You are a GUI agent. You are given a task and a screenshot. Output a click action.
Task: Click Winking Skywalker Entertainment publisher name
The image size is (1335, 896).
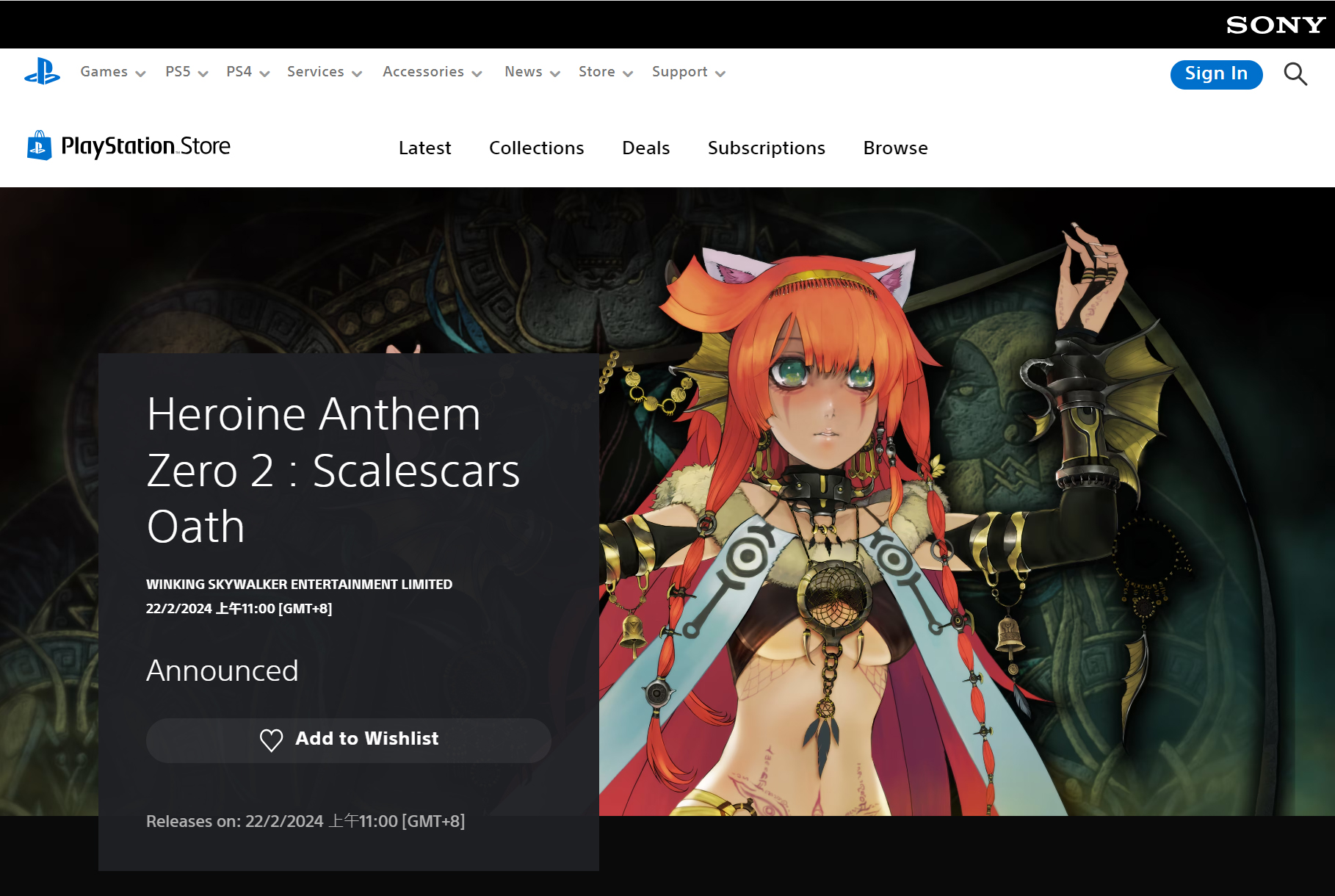299,585
